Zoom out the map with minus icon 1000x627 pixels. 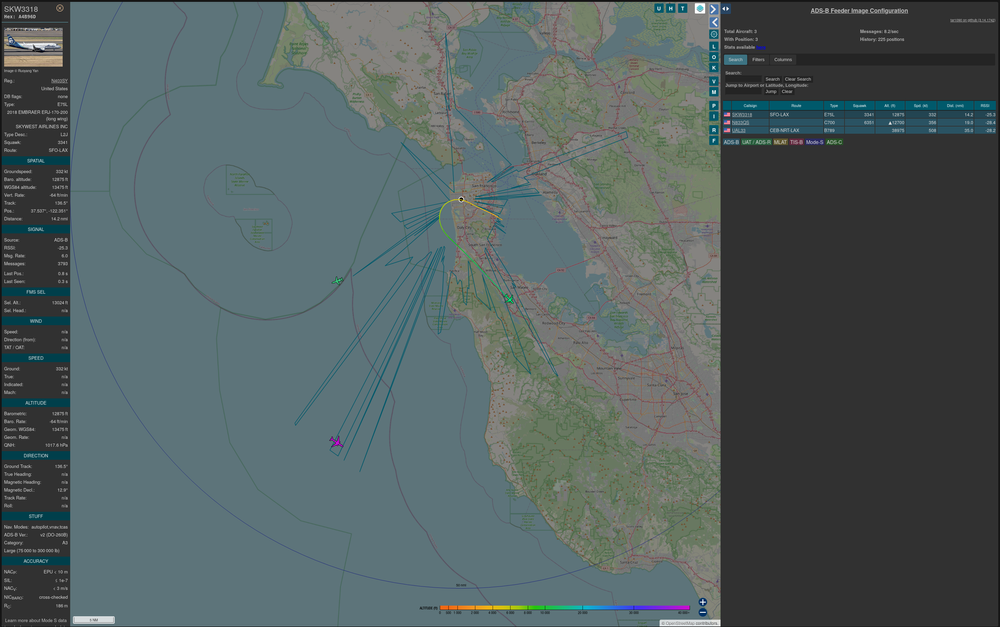pos(703,612)
